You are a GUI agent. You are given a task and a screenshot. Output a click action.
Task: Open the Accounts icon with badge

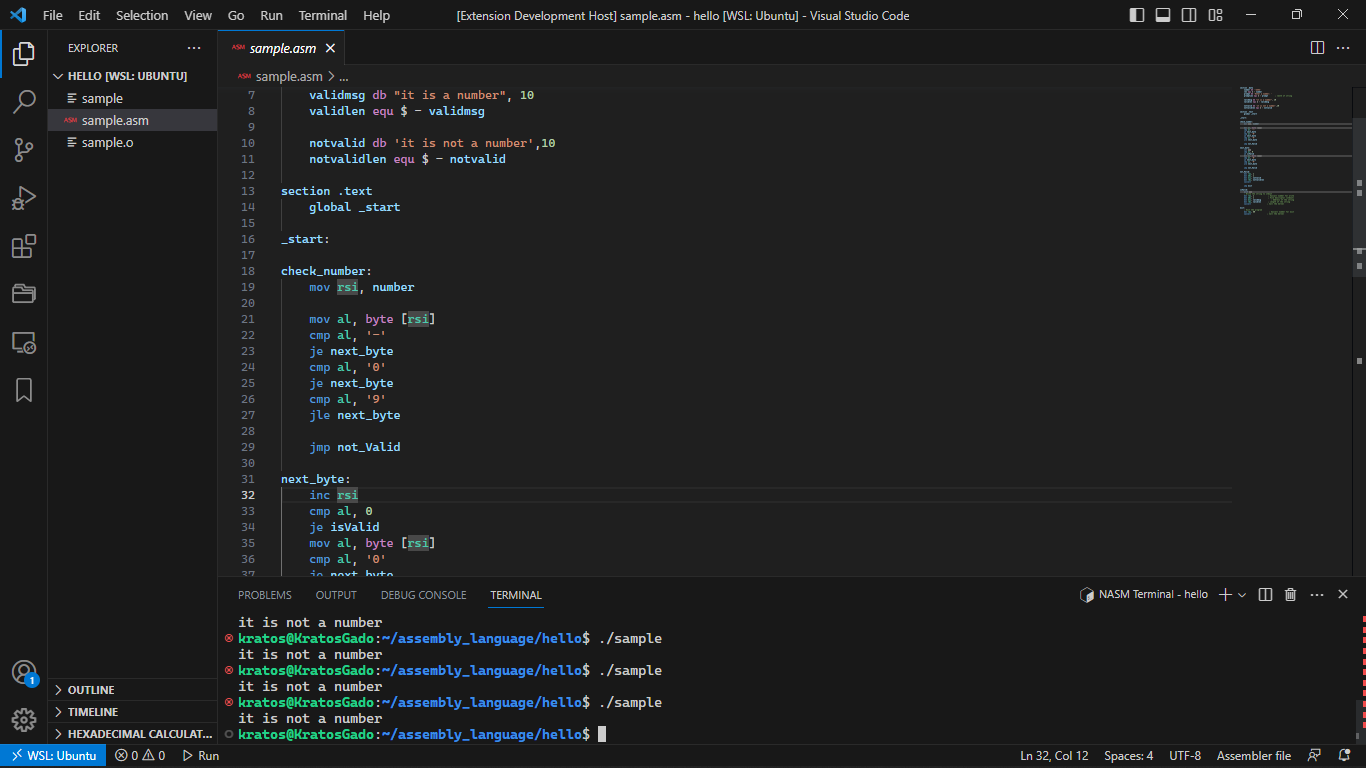point(24,673)
